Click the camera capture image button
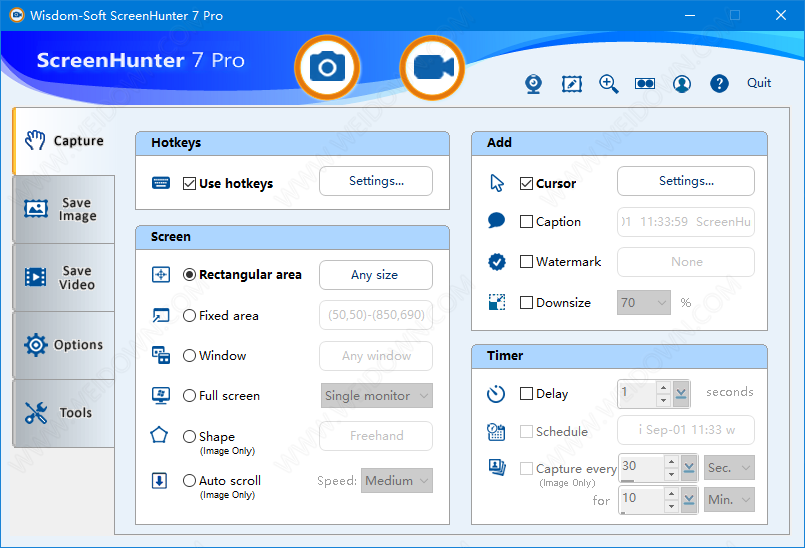 click(327, 67)
